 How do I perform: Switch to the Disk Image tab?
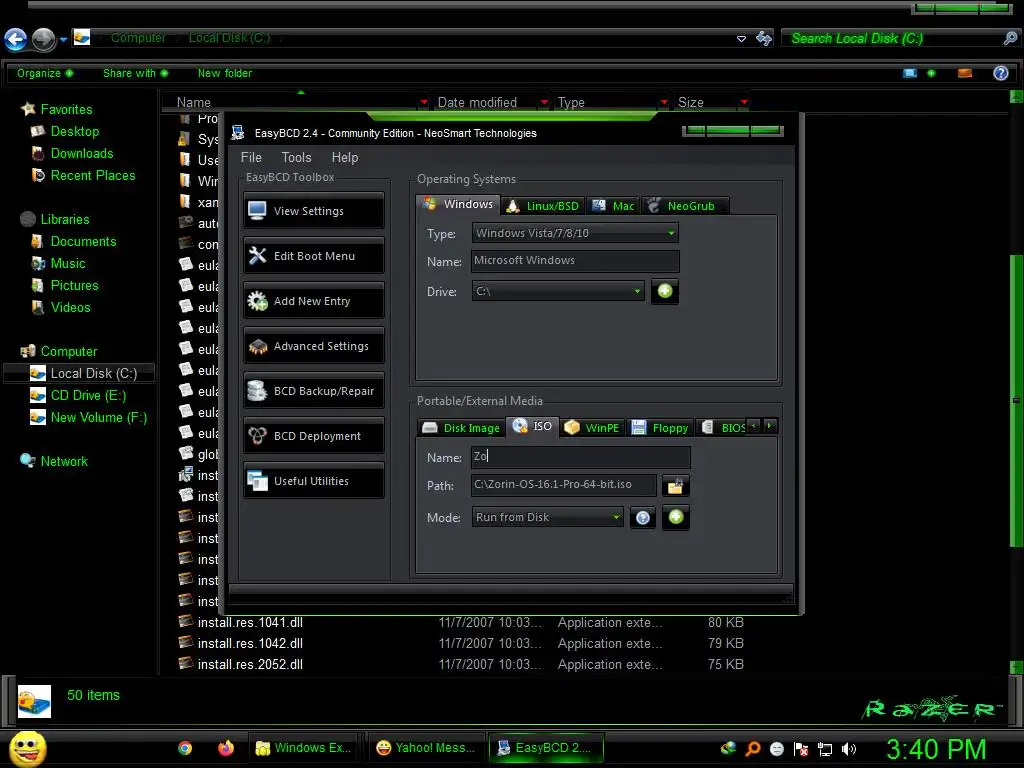tap(461, 428)
